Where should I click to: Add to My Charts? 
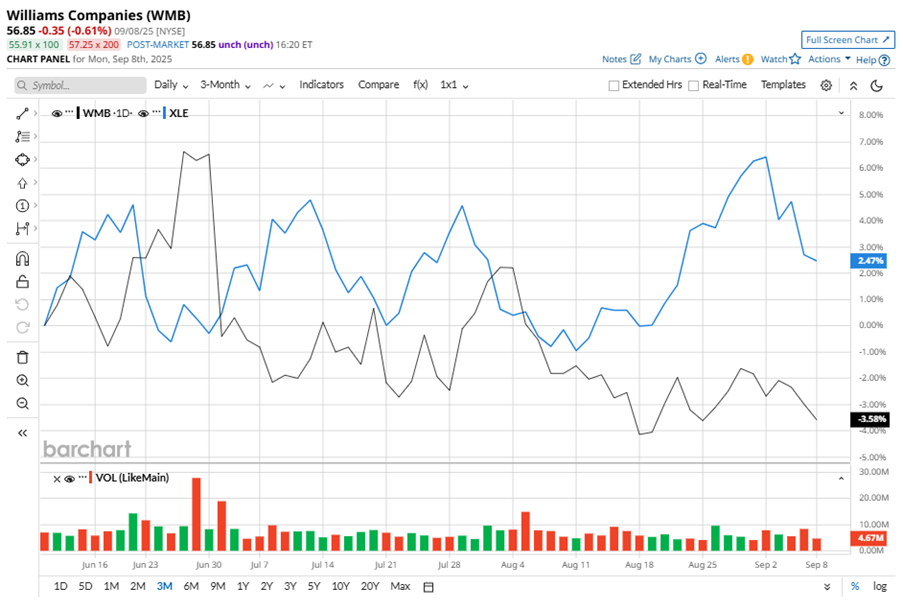(x=677, y=59)
